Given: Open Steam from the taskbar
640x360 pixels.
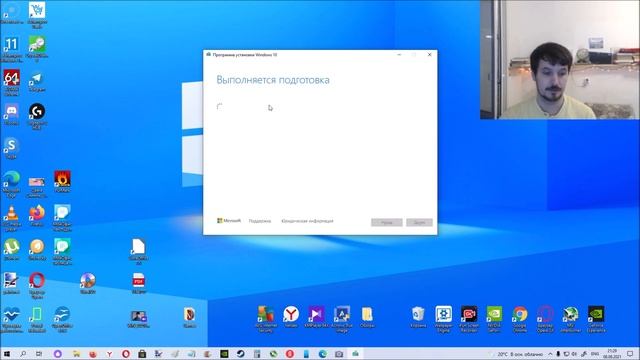Looking at the screenshot, I should point(240,354).
